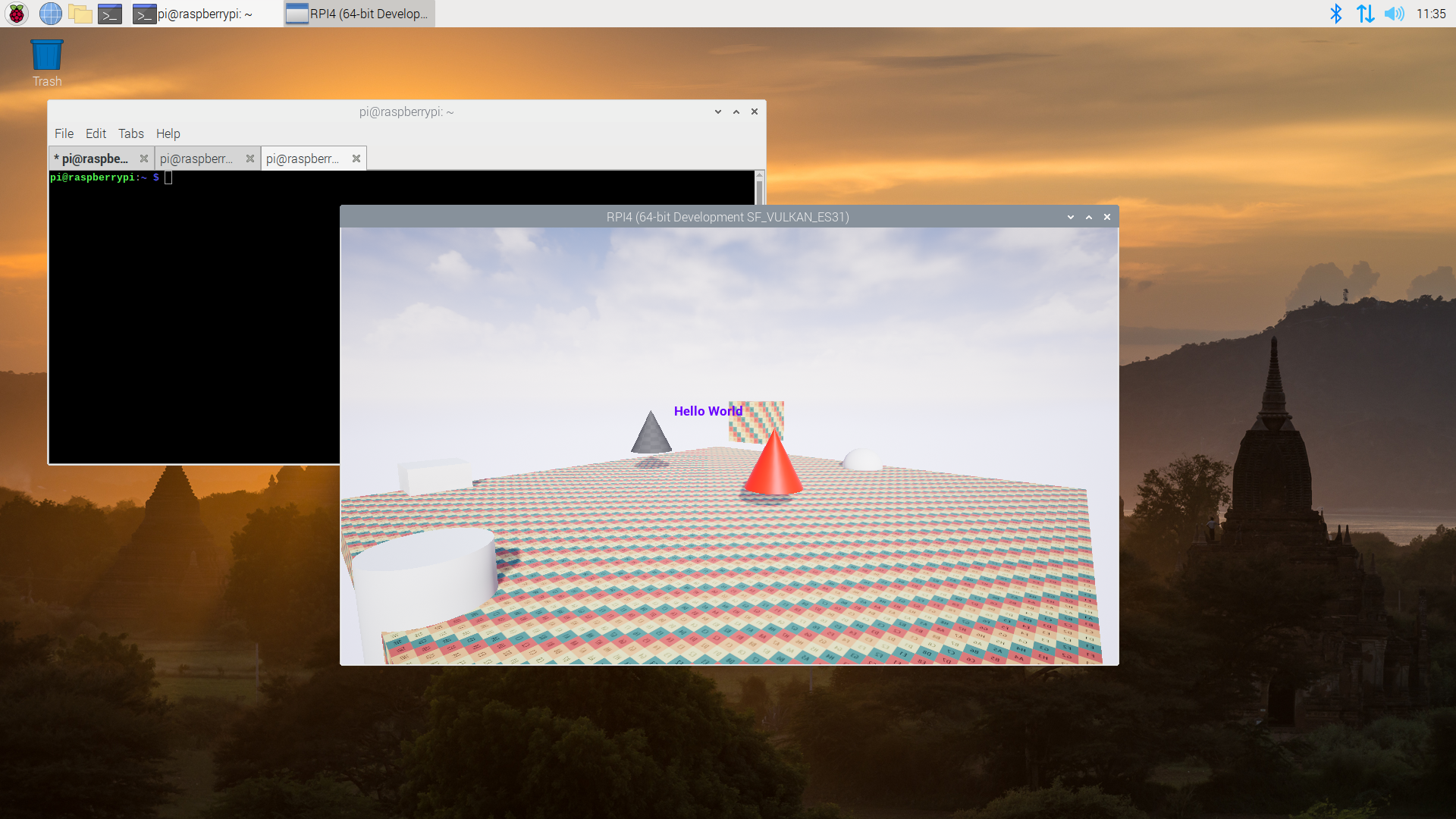This screenshot has height=819, width=1456.
Task: Close the third terminal tab
Action: pyautogui.click(x=356, y=158)
